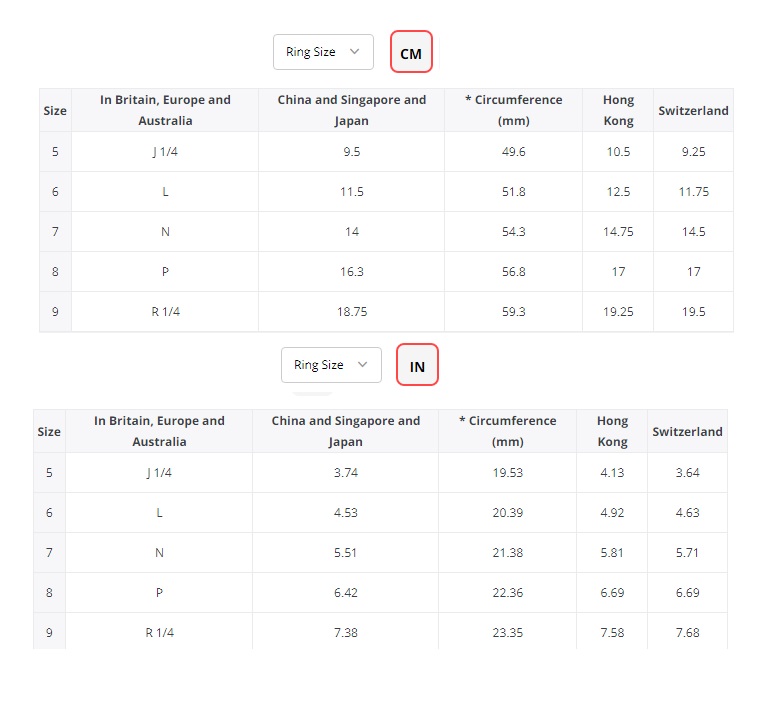Click the 14.75 Hong Kong value
The width and height of the screenshot is (757, 706).
click(x=618, y=232)
